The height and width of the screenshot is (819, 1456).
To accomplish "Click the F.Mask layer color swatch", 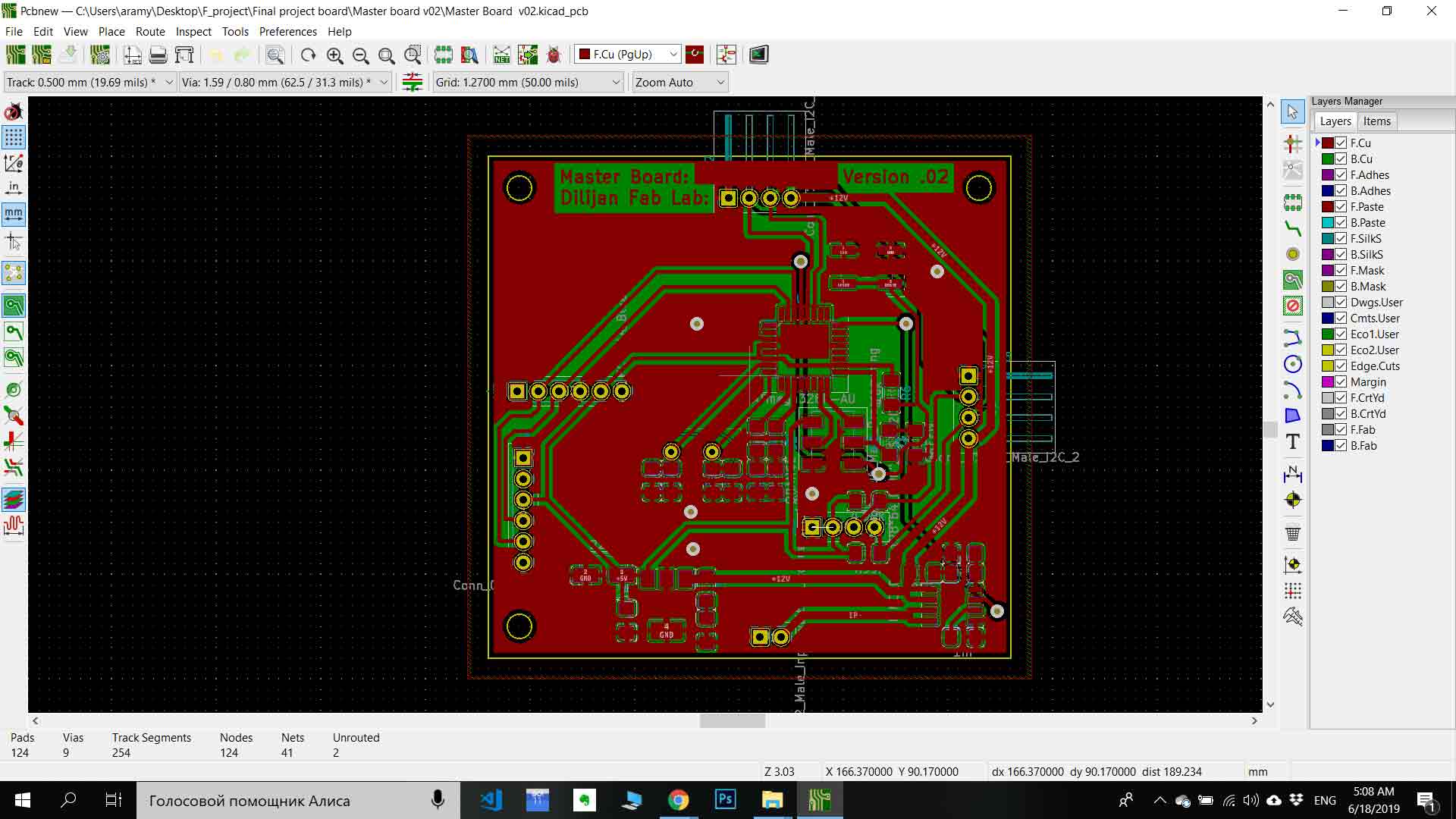I will [1328, 271].
